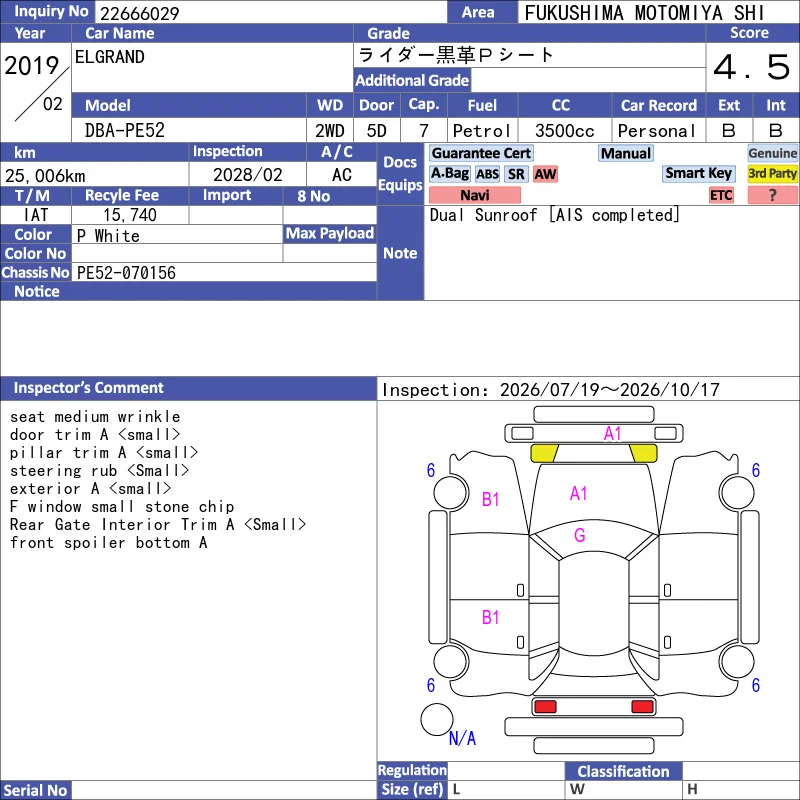Click the Additional Grade label

tap(412, 80)
